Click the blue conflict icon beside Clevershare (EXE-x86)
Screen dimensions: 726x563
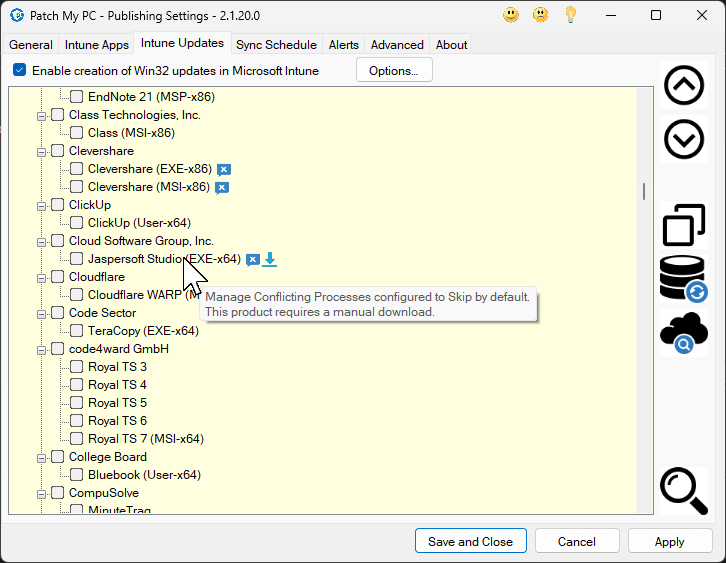[x=224, y=169]
